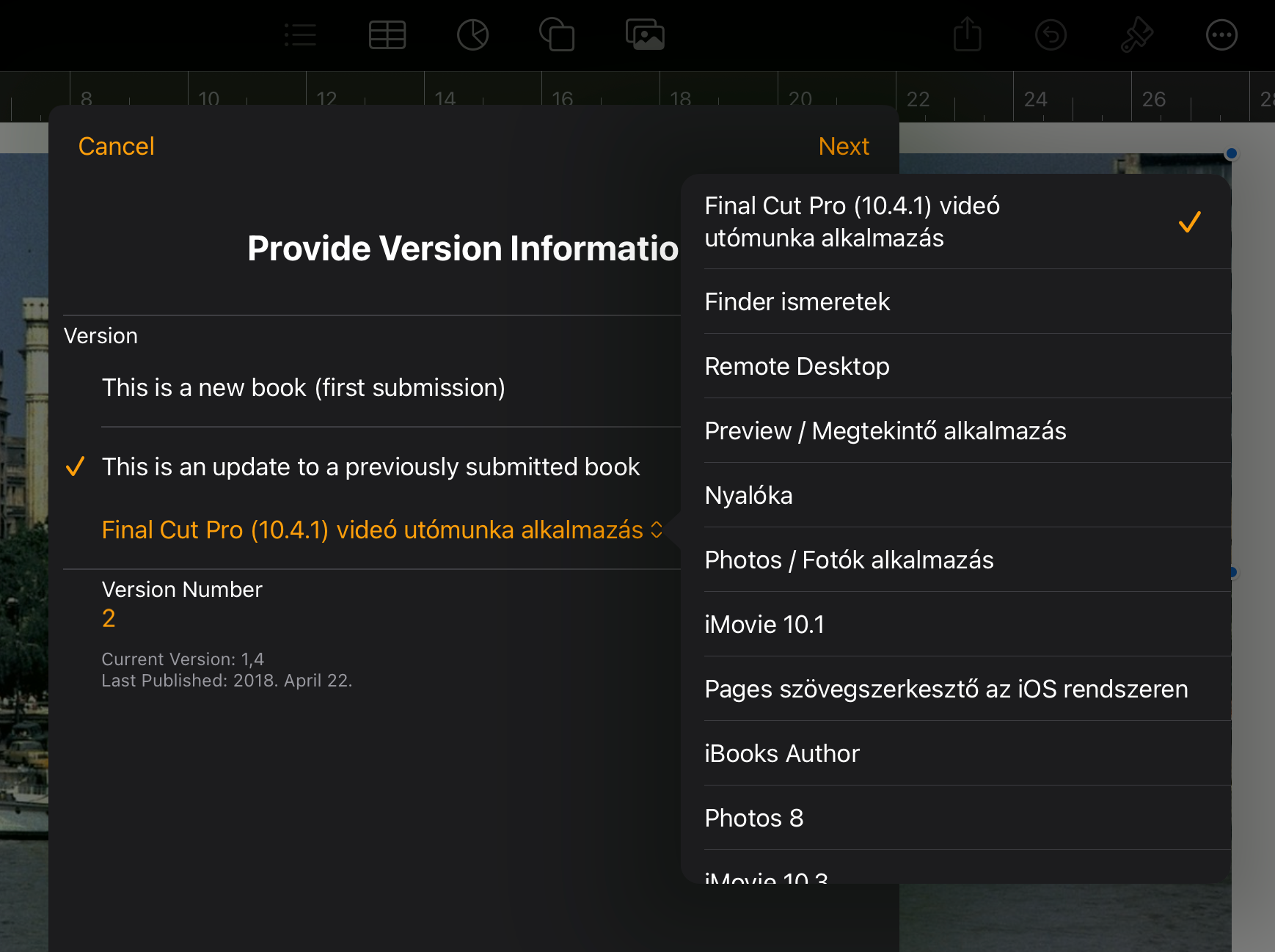
Task: Tap the blue selection handle on image corner
Action: pyautogui.click(x=1232, y=153)
